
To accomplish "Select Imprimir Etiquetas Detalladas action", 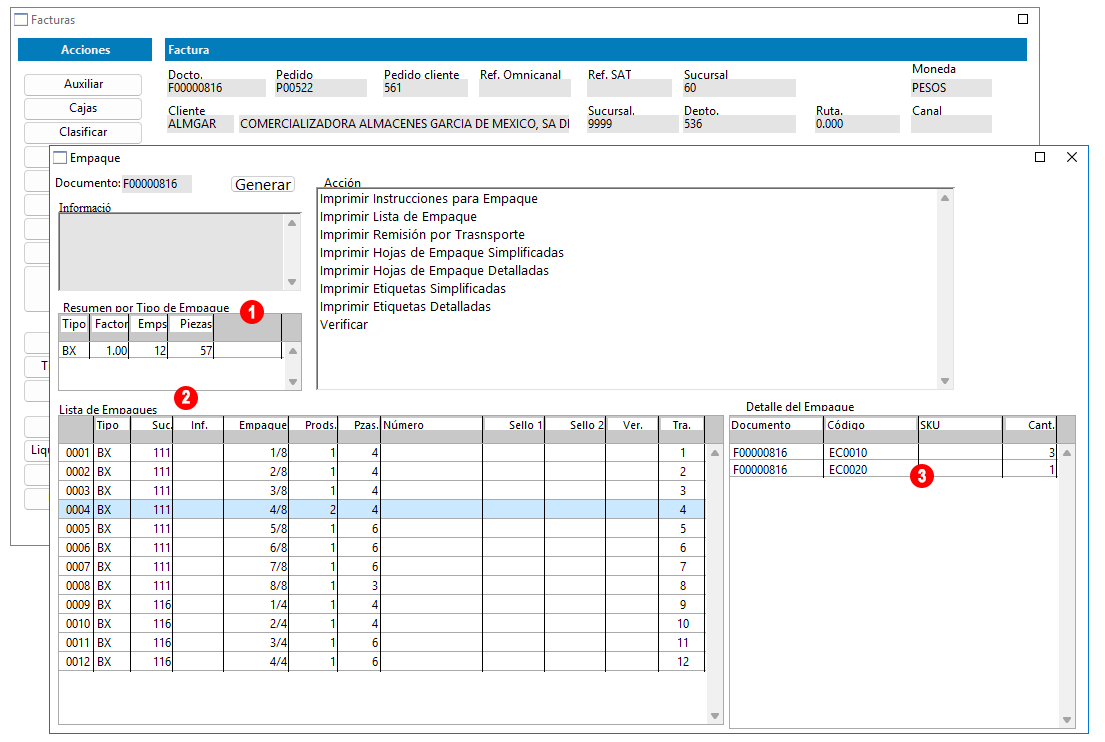I will (405, 307).
